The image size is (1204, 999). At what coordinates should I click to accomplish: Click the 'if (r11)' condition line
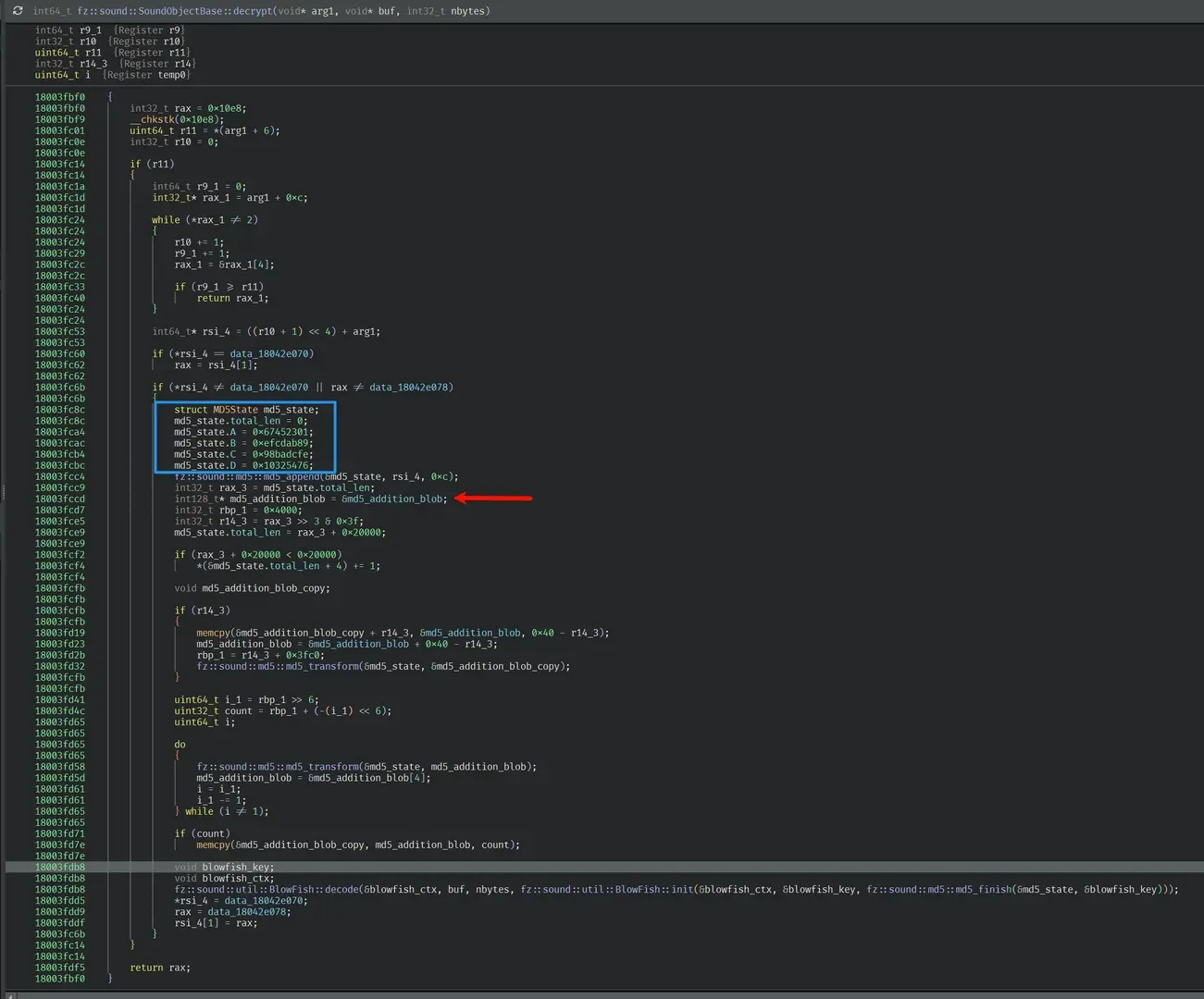(x=152, y=164)
